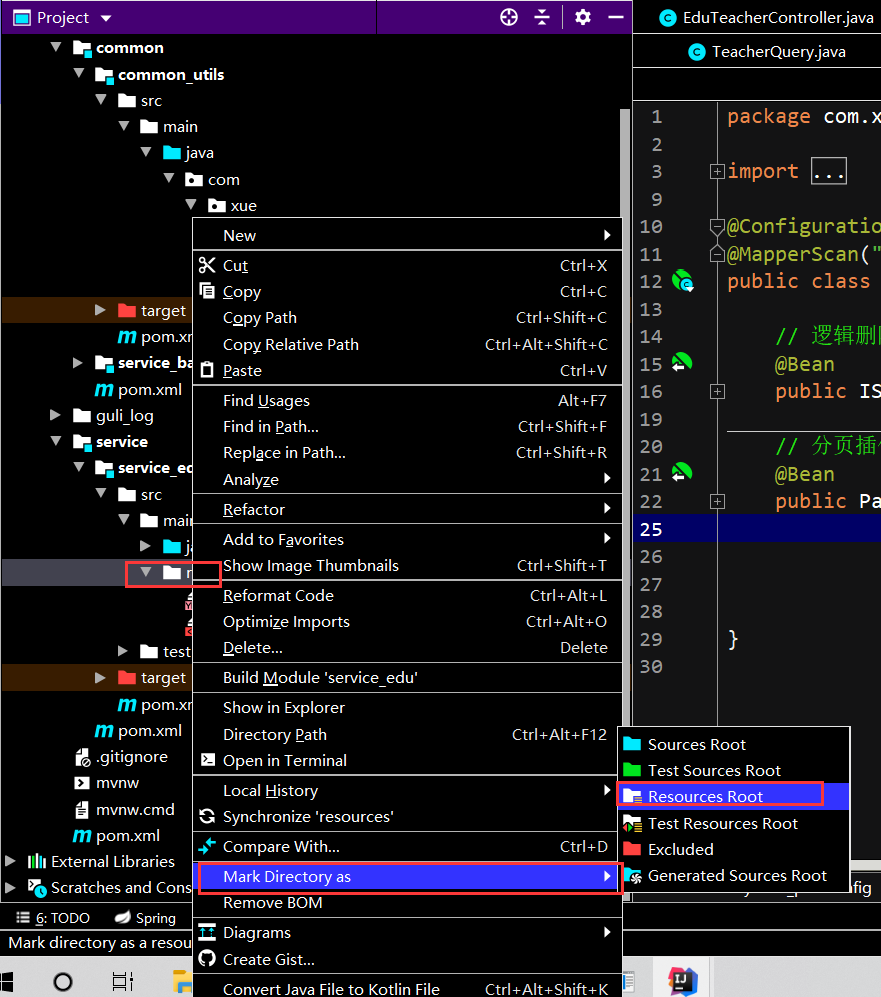Select Optimize Imports
Image resolution: width=881 pixels, height=997 pixels.
(x=407, y=622)
